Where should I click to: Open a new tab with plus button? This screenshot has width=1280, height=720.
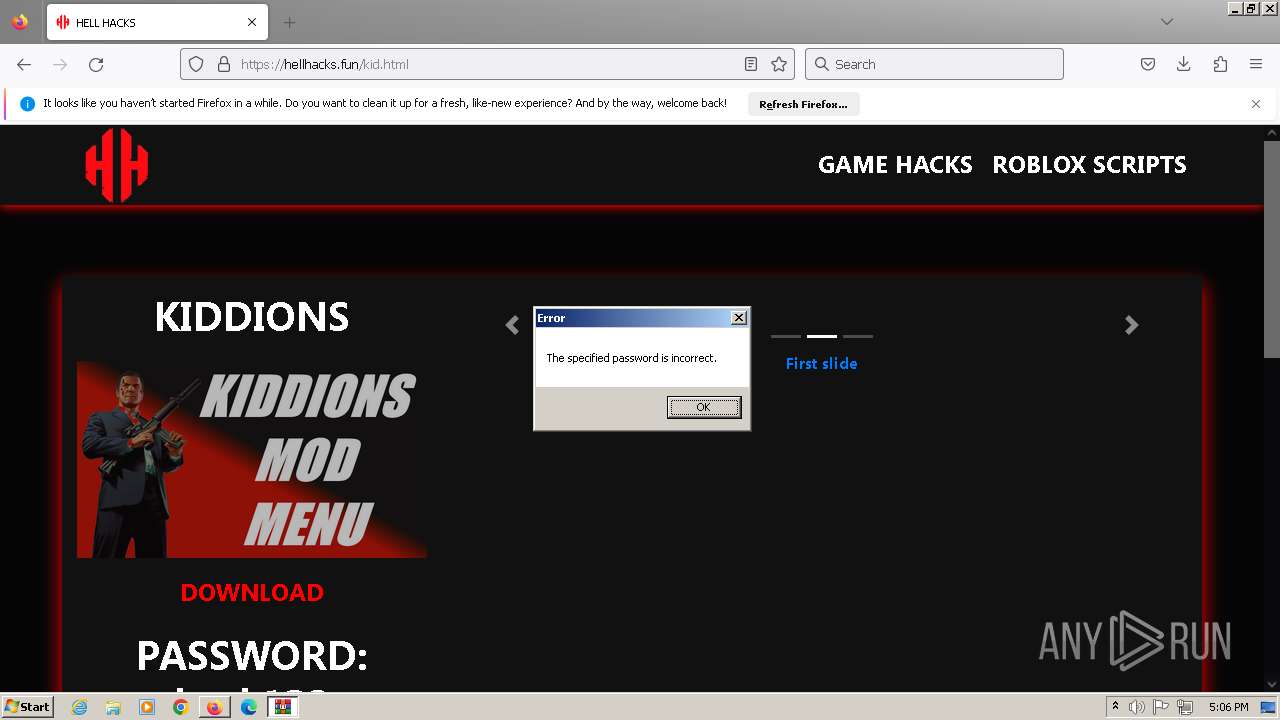point(289,22)
